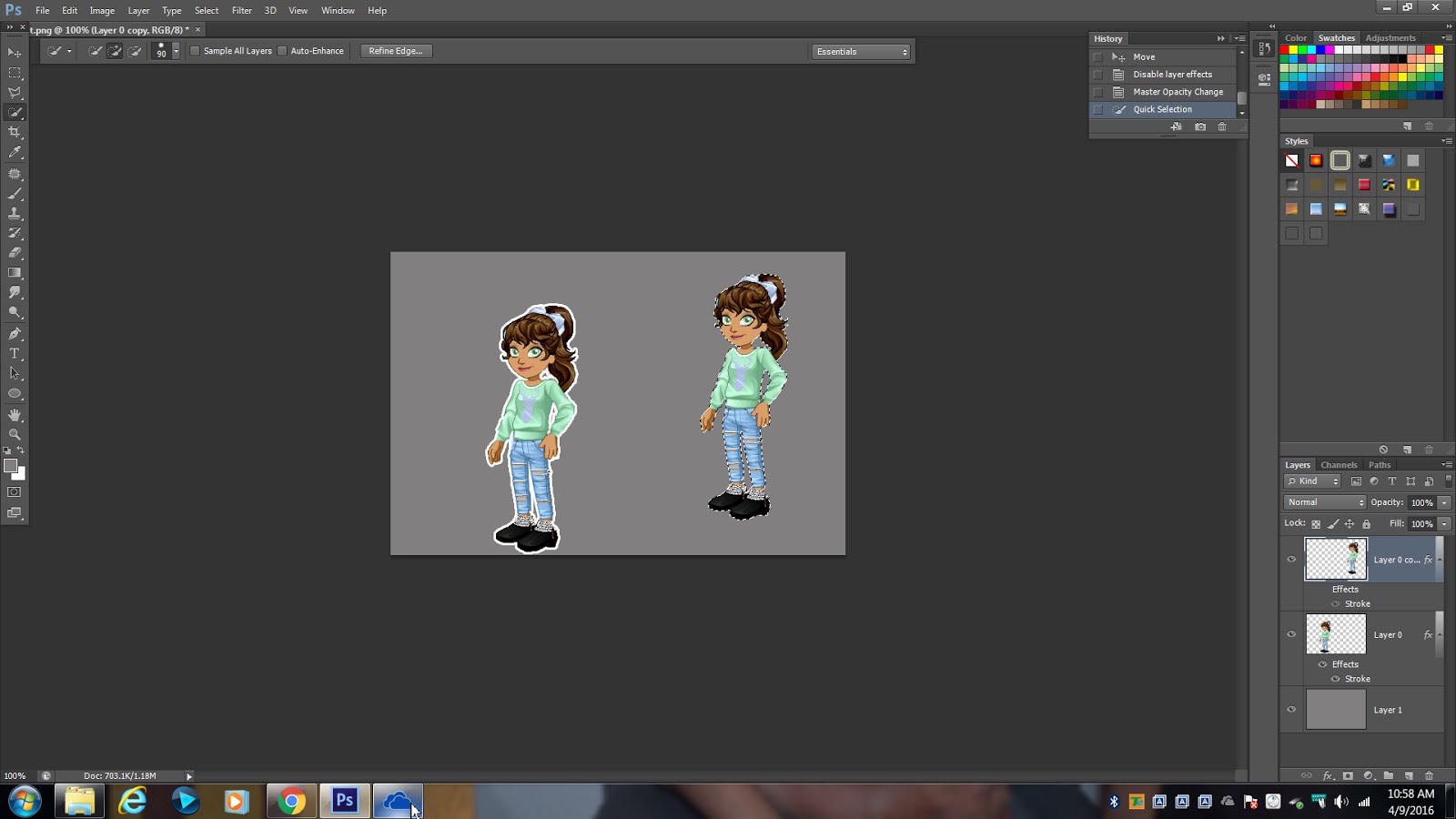This screenshot has height=819, width=1456.
Task: Select the Ellipse shape tool
Action: coord(15,394)
